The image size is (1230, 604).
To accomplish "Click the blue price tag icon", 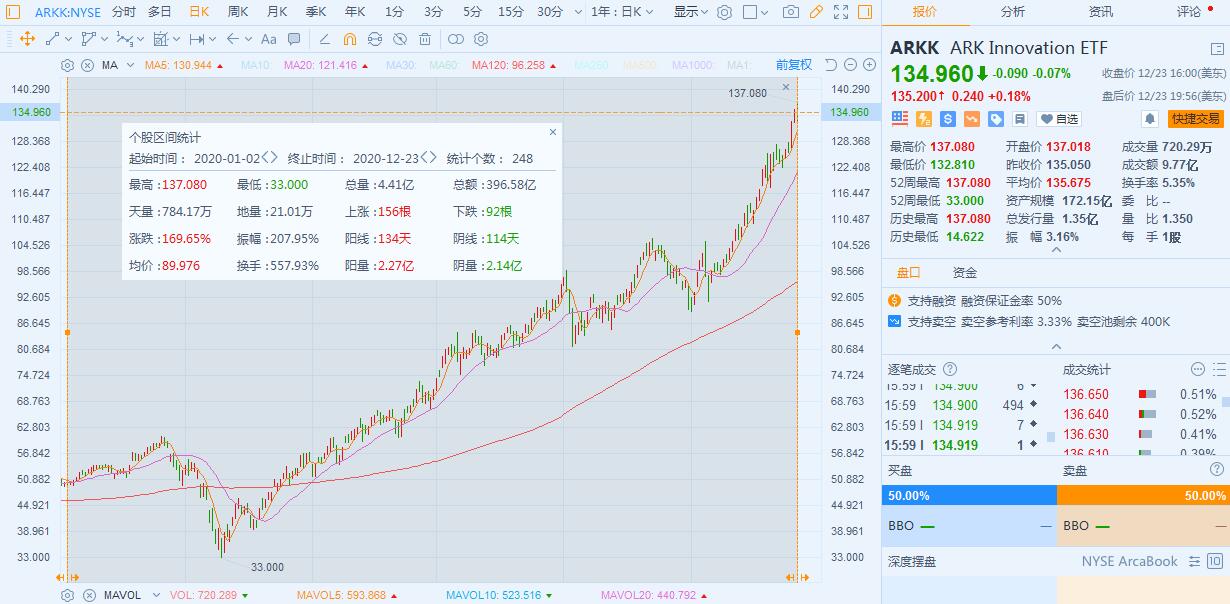I will tap(996, 119).
